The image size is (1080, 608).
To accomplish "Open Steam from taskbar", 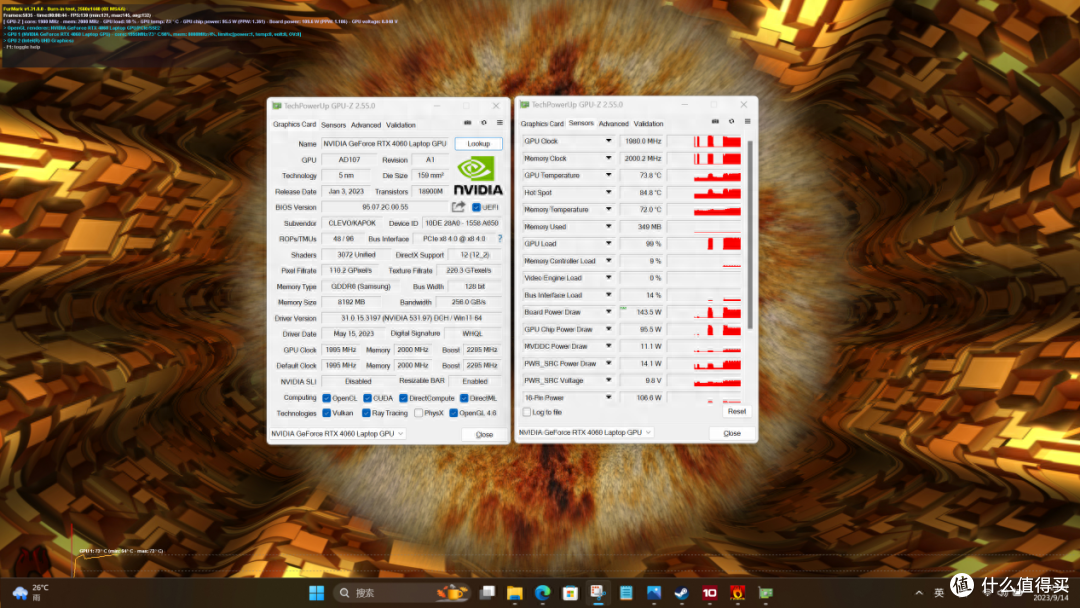I will (x=681, y=593).
